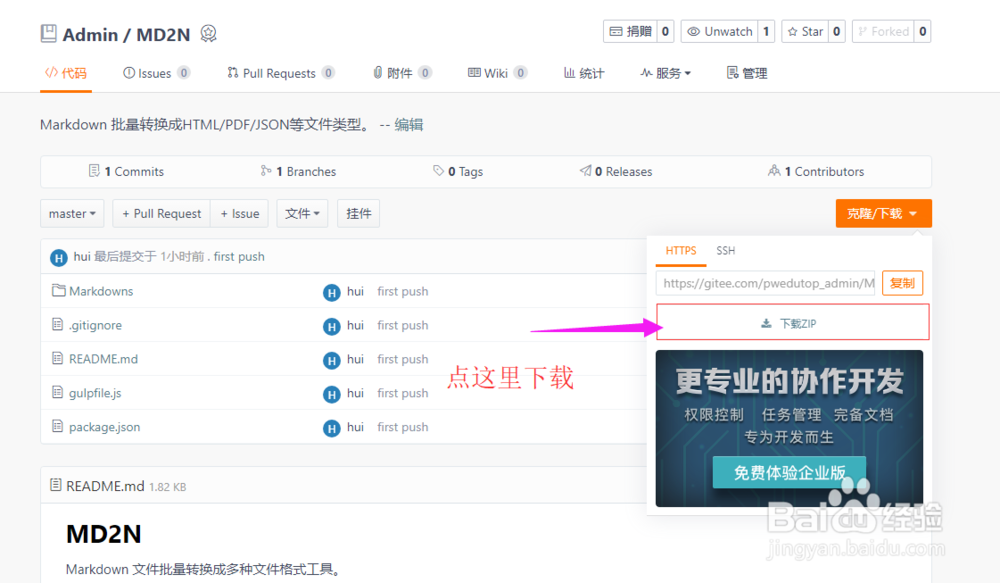Open the 管理 management tab
1000x583 pixels.
point(747,73)
